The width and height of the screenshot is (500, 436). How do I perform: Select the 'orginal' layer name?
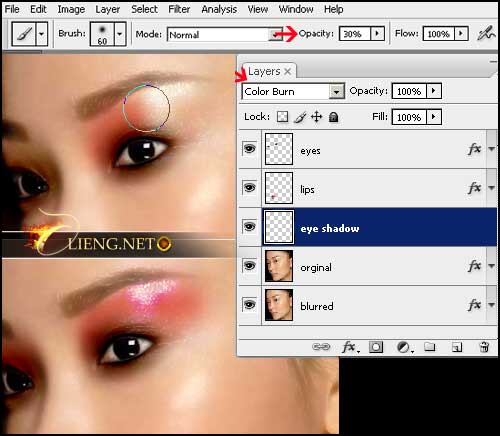316,268
